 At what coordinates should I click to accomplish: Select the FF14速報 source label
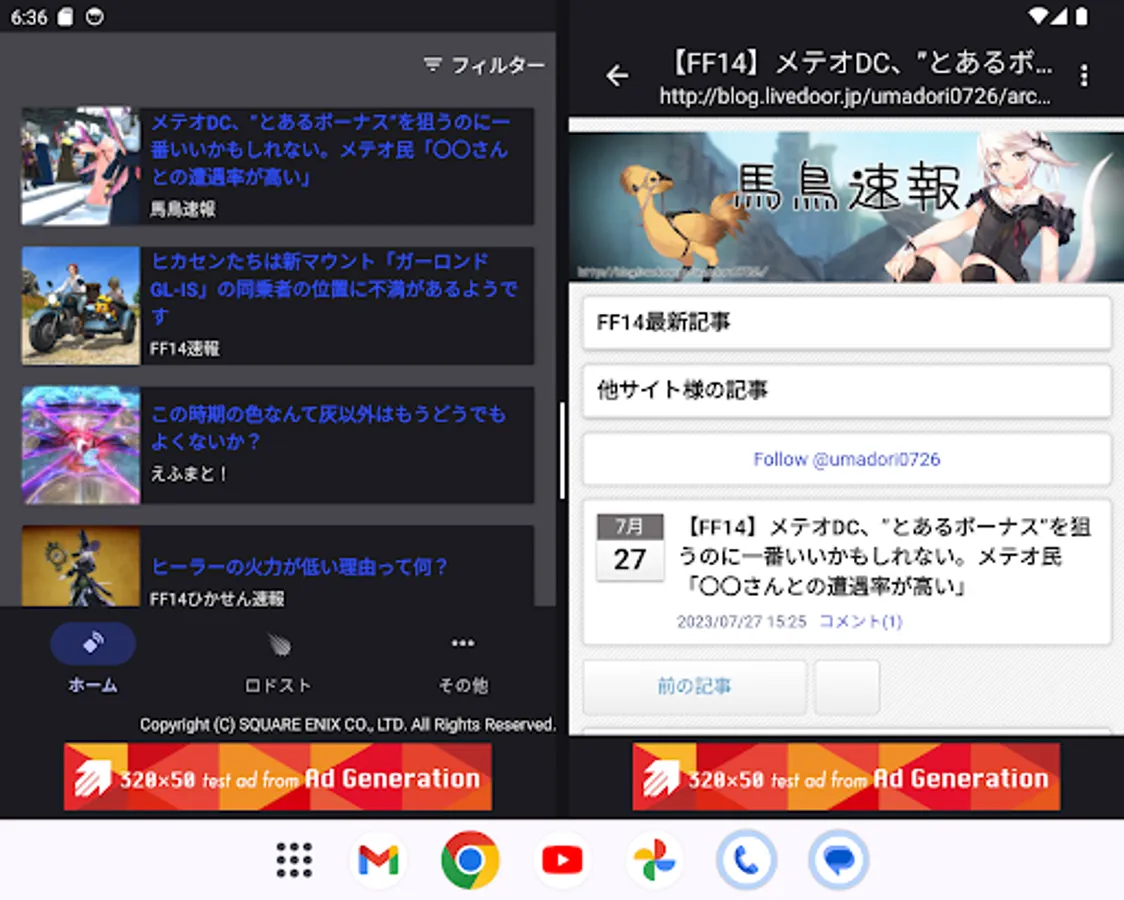point(184,348)
